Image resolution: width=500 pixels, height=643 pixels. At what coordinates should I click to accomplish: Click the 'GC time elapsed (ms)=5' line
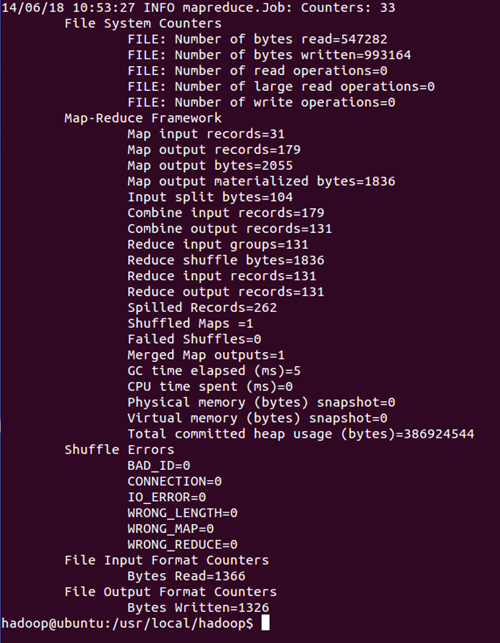[x=214, y=371]
